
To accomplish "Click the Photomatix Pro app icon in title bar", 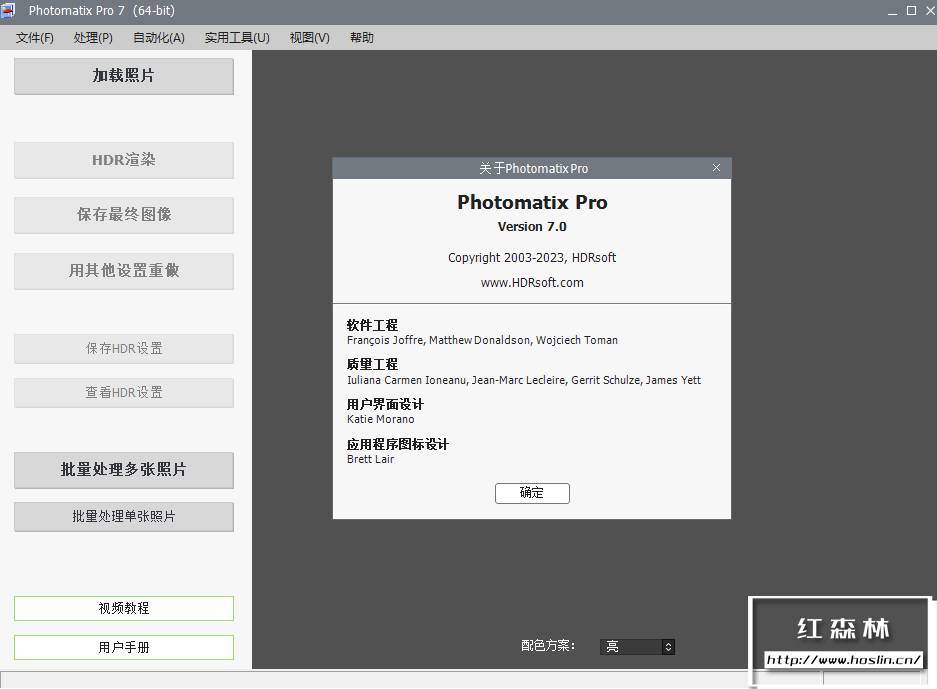I will (8, 10).
